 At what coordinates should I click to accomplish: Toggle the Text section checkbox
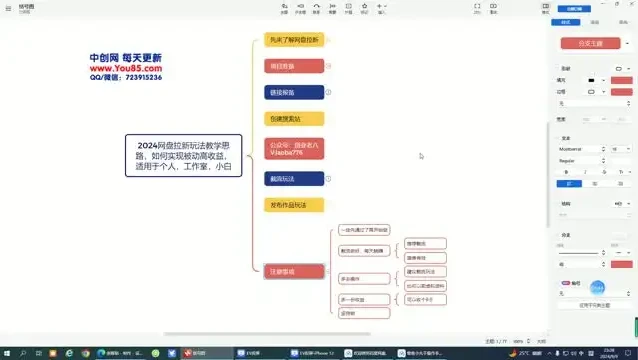(x=557, y=138)
